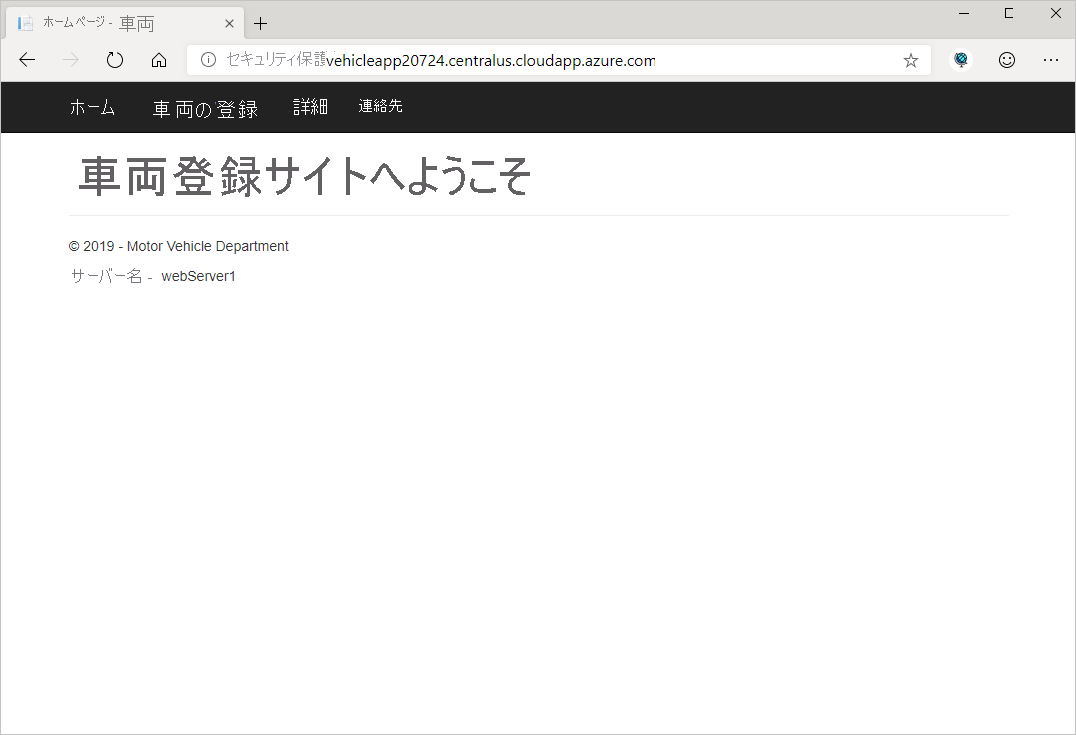View site information via the info icon
Screen dimensions: 1076x735
click(x=208, y=60)
